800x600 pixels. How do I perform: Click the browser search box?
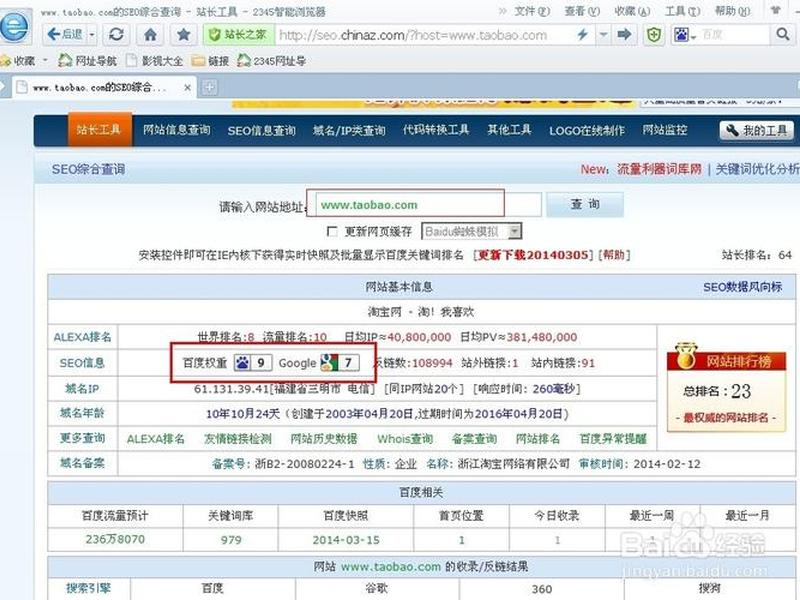(x=734, y=35)
